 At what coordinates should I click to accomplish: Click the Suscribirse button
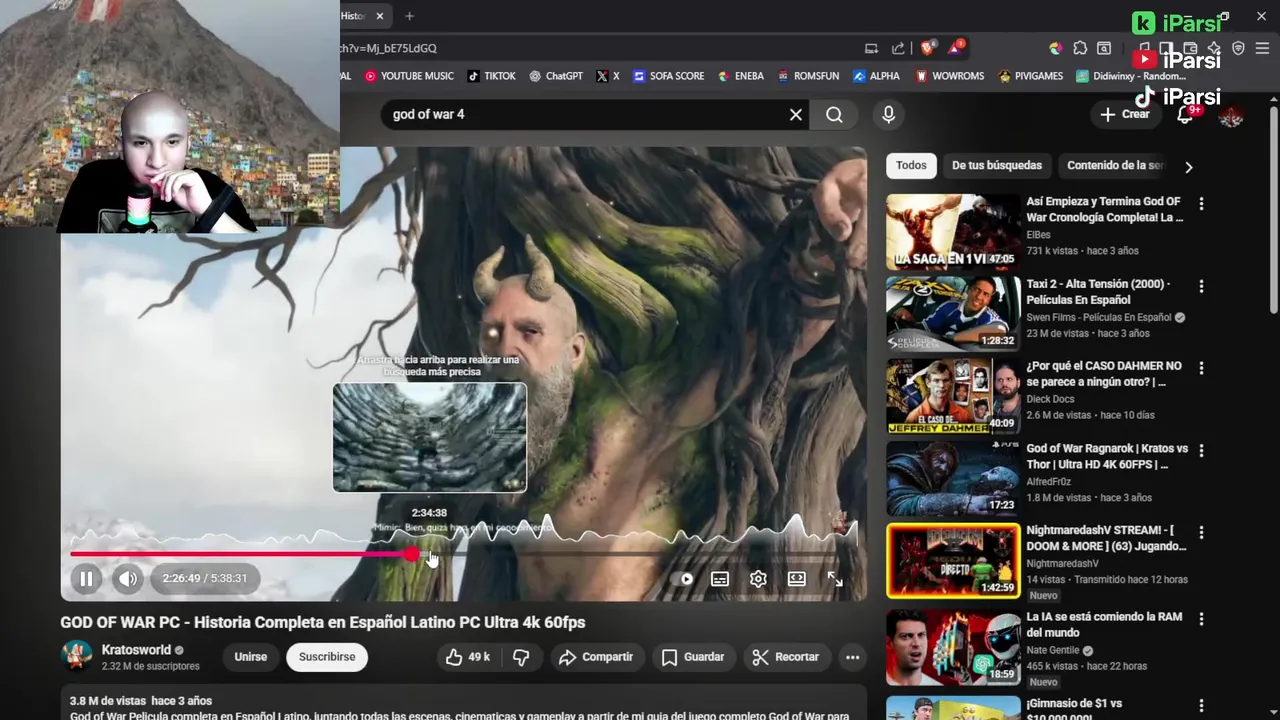(x=327, y=657)
